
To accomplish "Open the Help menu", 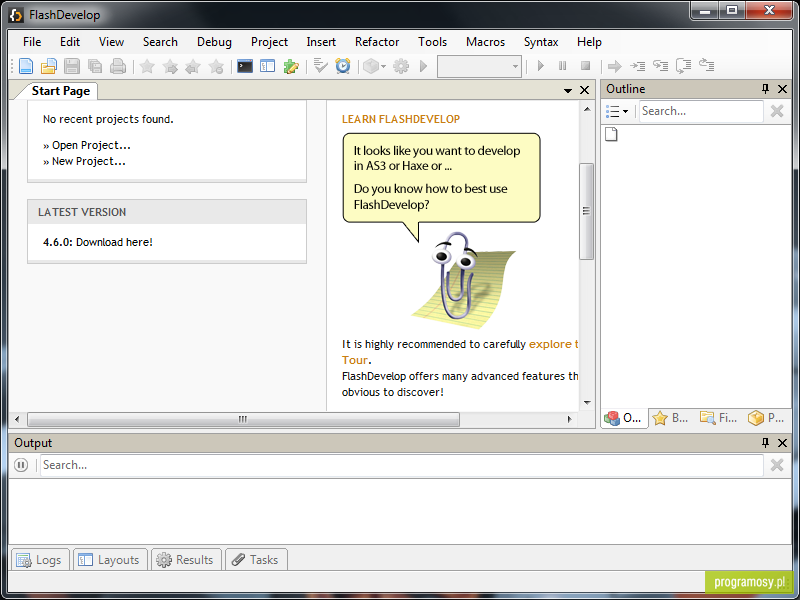I will [589, 42].
